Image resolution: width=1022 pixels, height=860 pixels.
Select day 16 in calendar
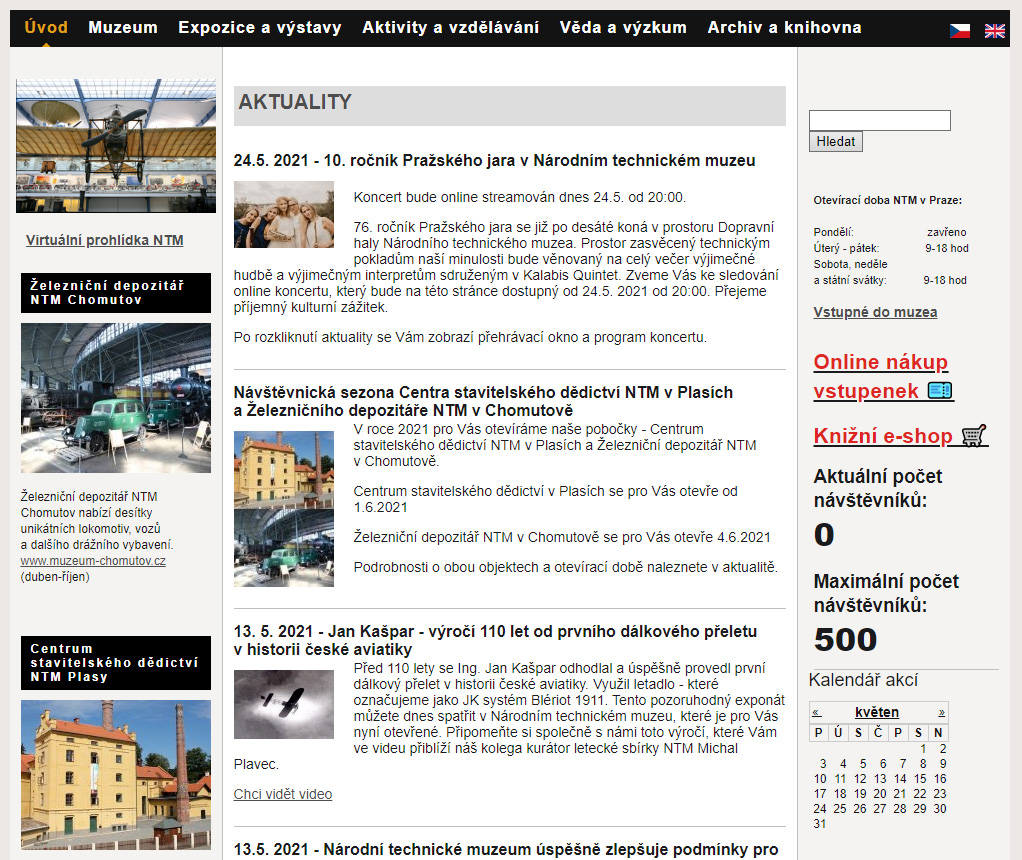point(940,778)
